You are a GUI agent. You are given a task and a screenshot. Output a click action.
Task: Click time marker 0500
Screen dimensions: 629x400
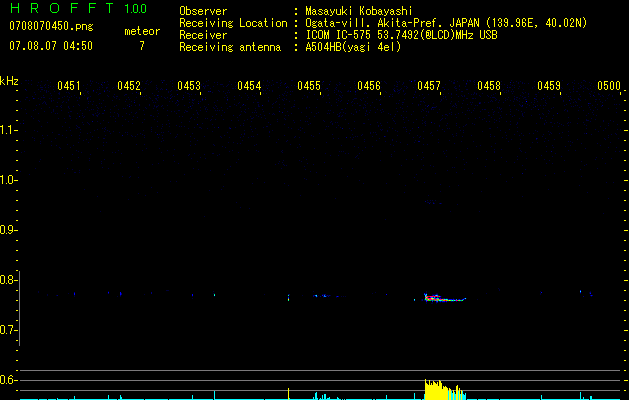609,86
